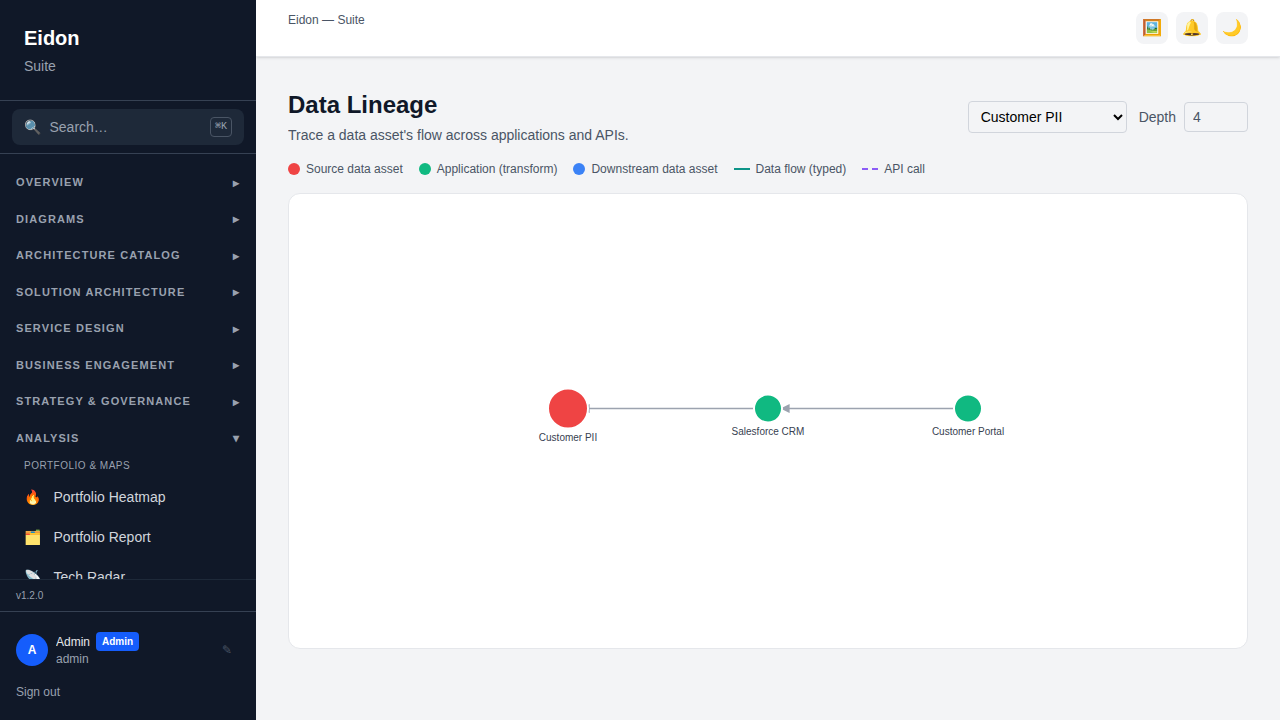Screen dimensions: 1280x720
Task: Click the Eidon brand title
Action: click(x=52, y=38)
